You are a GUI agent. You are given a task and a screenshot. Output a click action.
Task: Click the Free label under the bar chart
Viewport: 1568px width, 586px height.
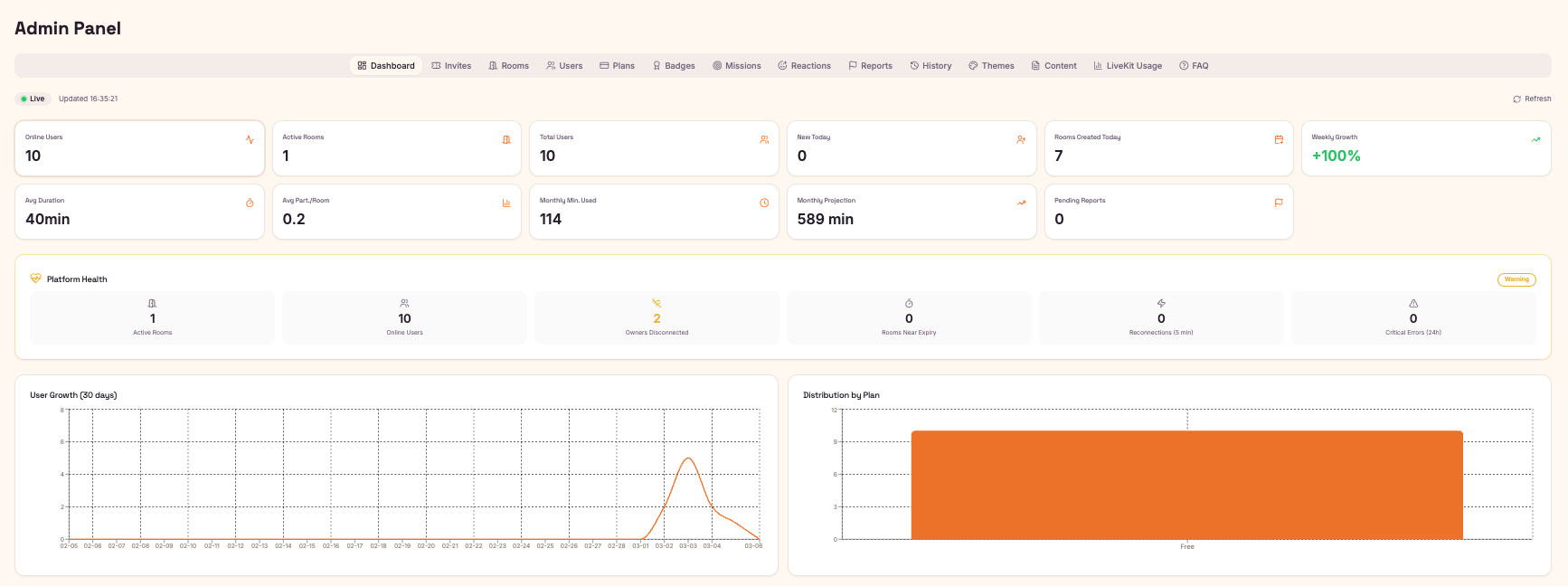1186,546
